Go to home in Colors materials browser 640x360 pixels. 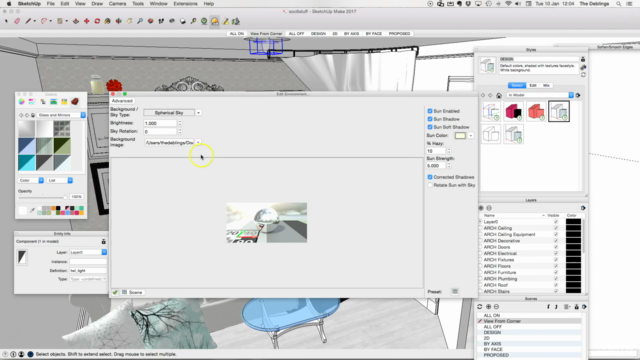(x=33, y=115)
